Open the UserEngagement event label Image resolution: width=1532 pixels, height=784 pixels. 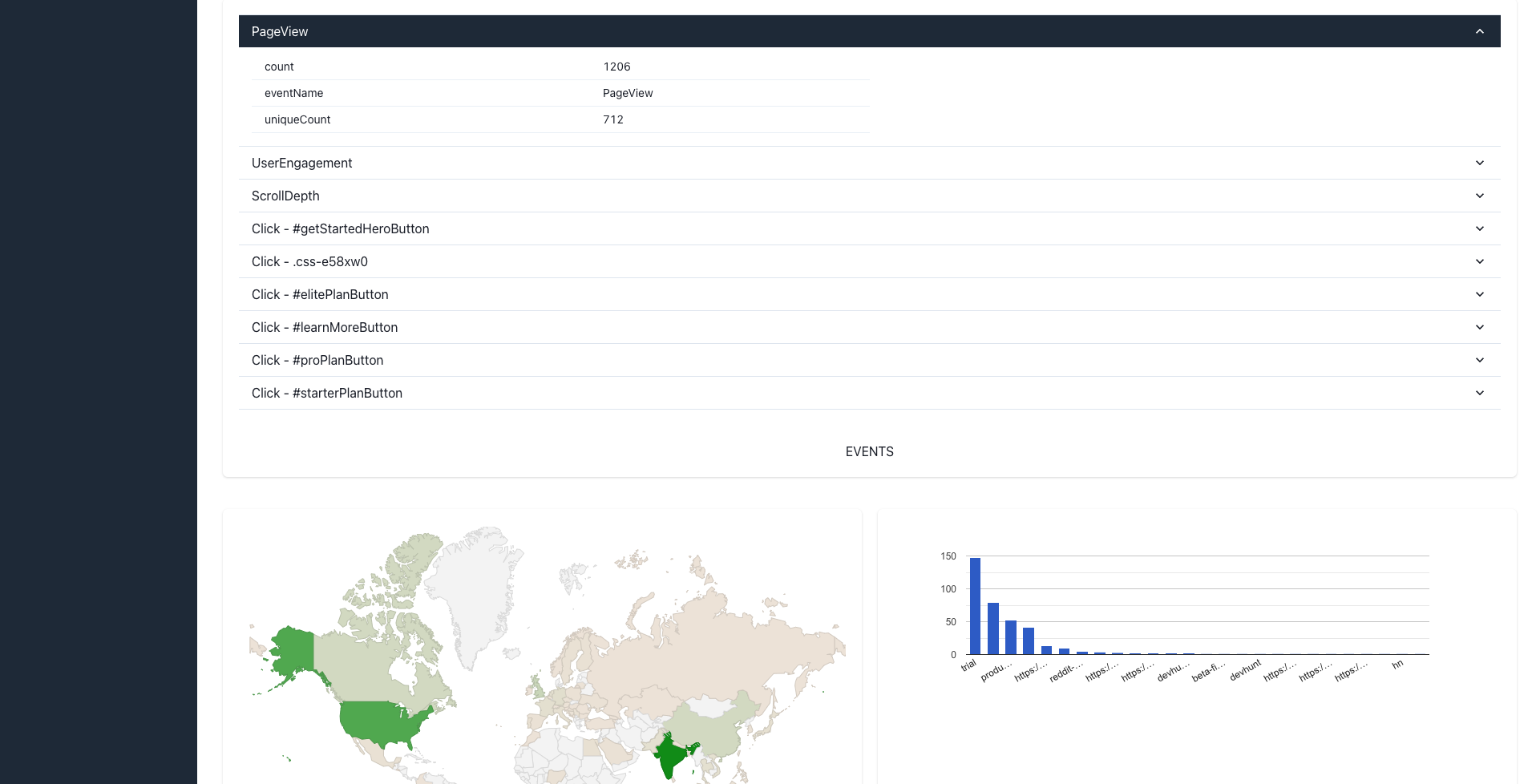[x=301, y=163]
